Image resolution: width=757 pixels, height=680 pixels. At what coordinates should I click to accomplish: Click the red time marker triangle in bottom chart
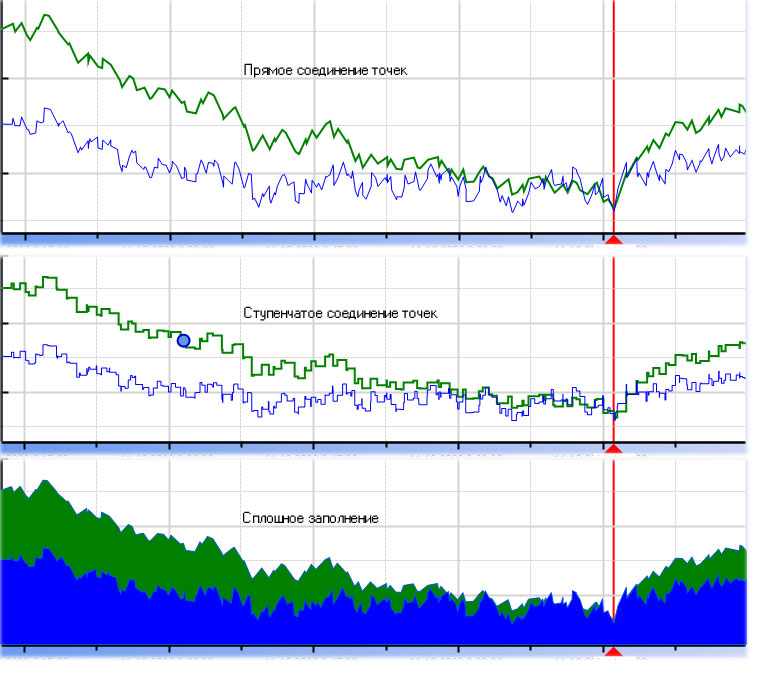pyautogui.click(x=614, y=652)
